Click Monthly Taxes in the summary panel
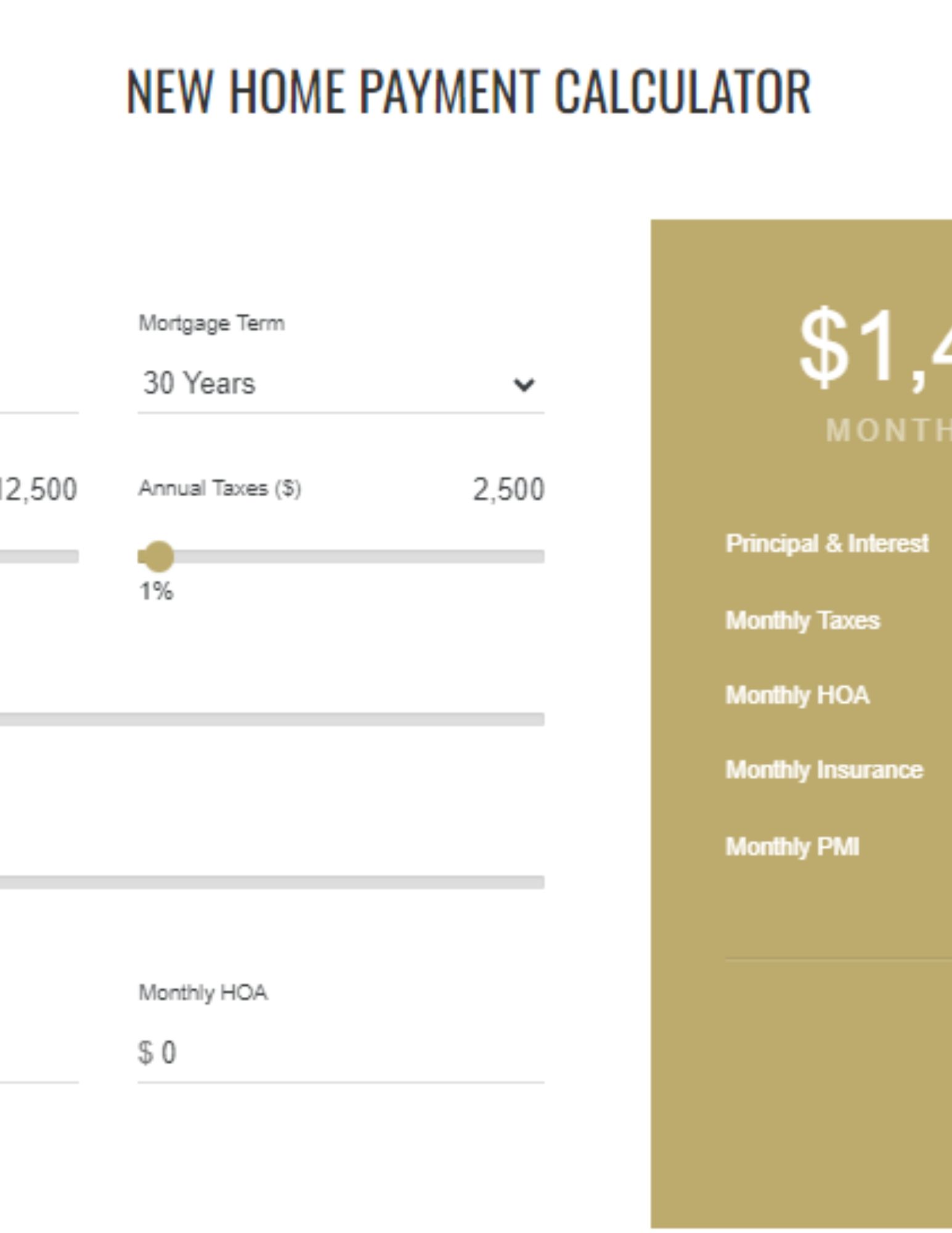 [x=802, y=620]
